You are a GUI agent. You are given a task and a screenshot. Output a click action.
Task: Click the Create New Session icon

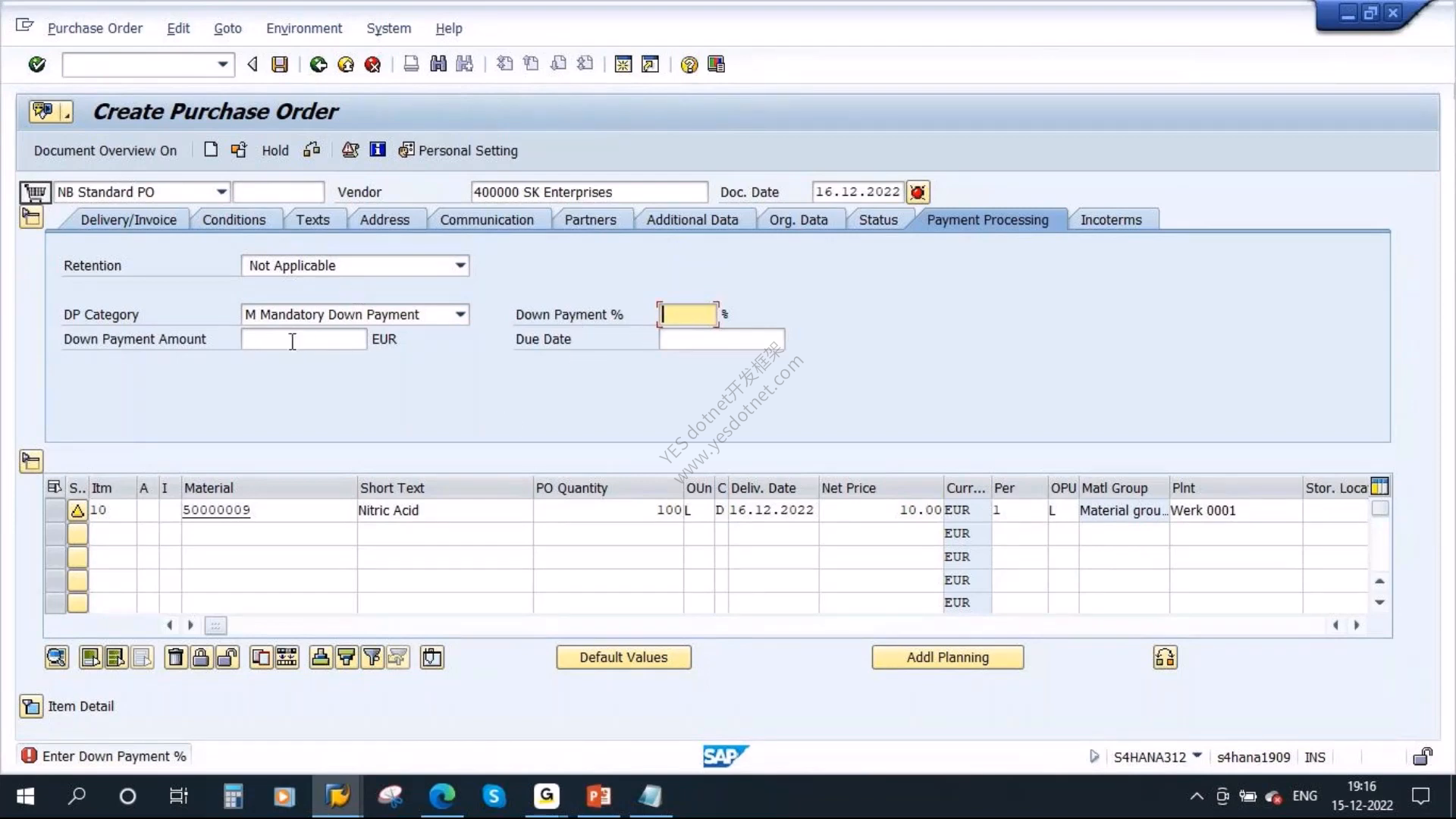coord(623,64)
